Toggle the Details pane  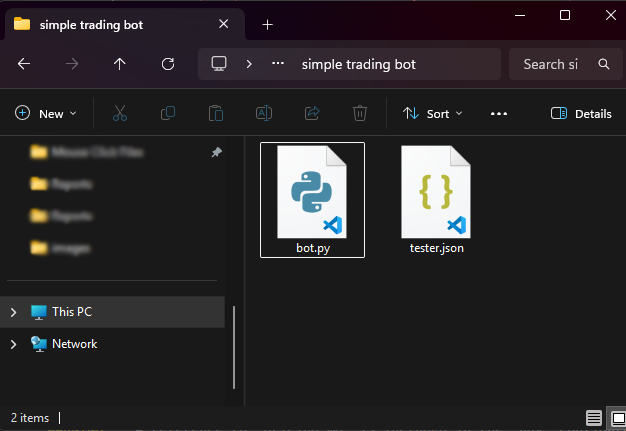581,114
